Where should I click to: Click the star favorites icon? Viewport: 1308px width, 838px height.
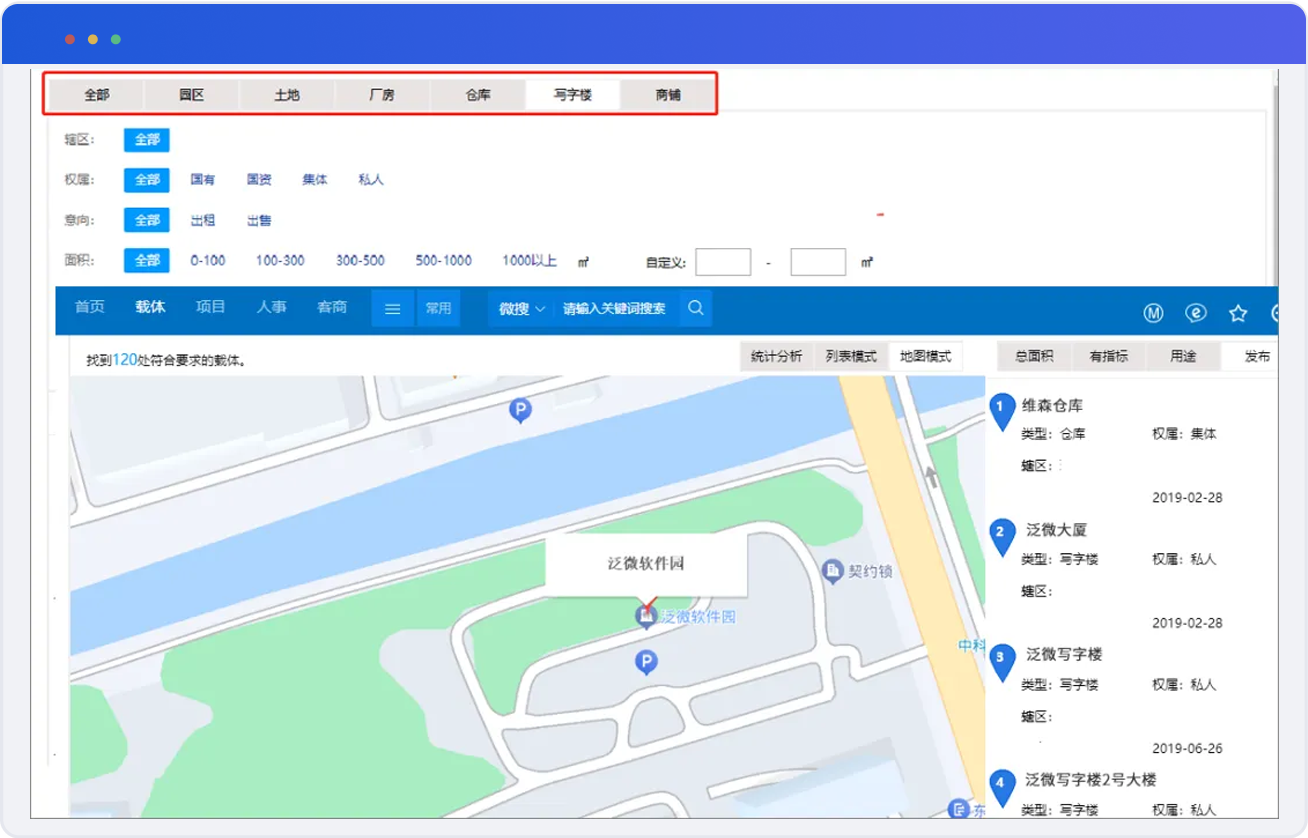pyautogui.click(x=1238, y=313)
